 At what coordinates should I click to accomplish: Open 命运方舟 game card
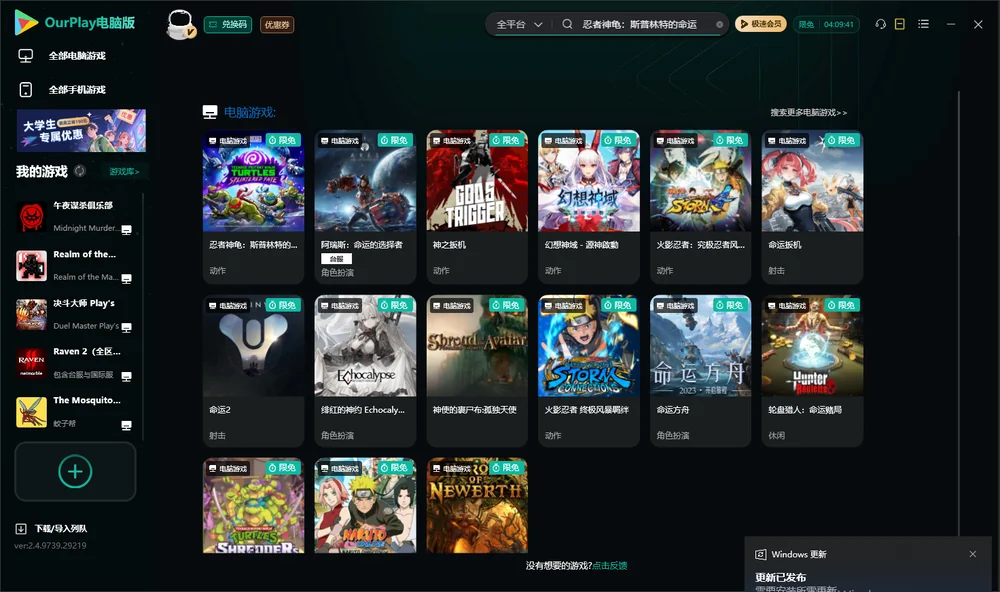click(700, 371)
